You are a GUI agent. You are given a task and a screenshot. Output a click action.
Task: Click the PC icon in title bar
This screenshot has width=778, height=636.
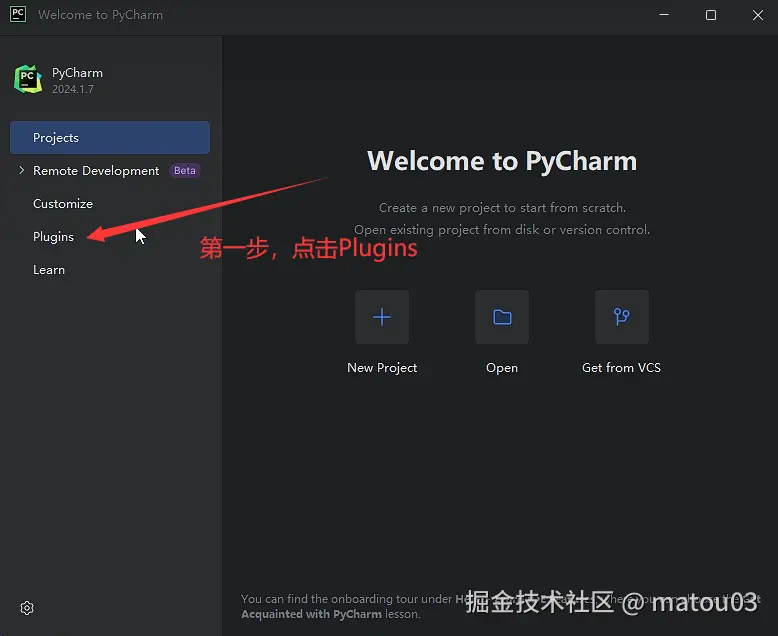click(18, 14)
